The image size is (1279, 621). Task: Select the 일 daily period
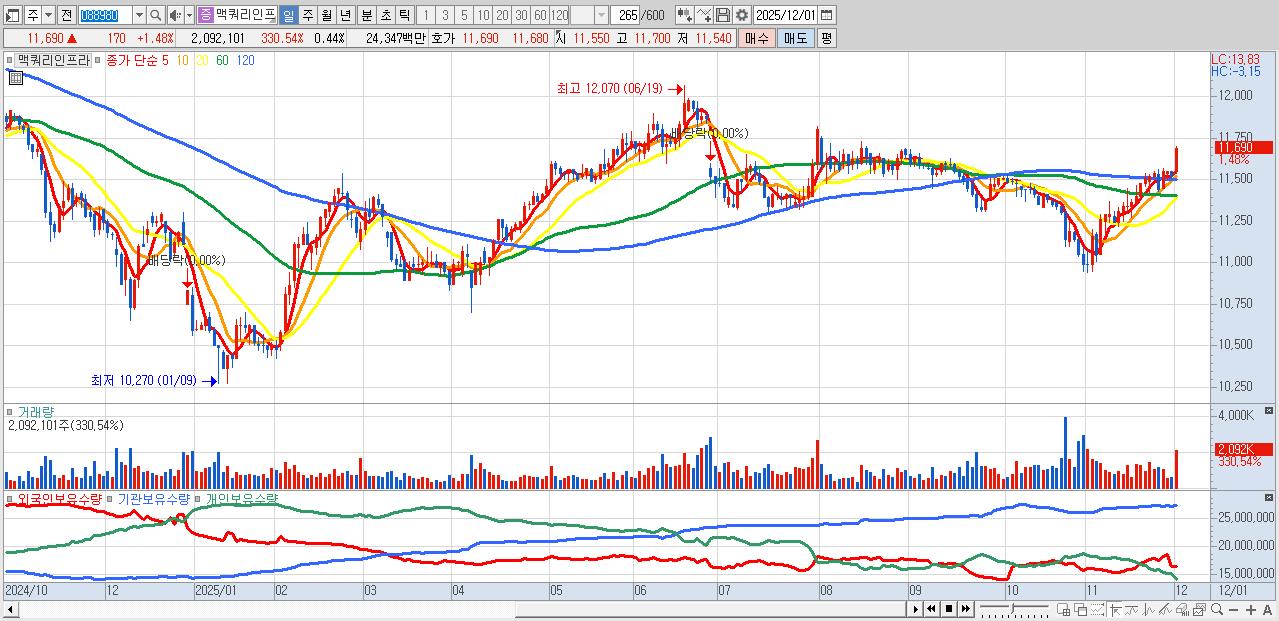(288, 15)
